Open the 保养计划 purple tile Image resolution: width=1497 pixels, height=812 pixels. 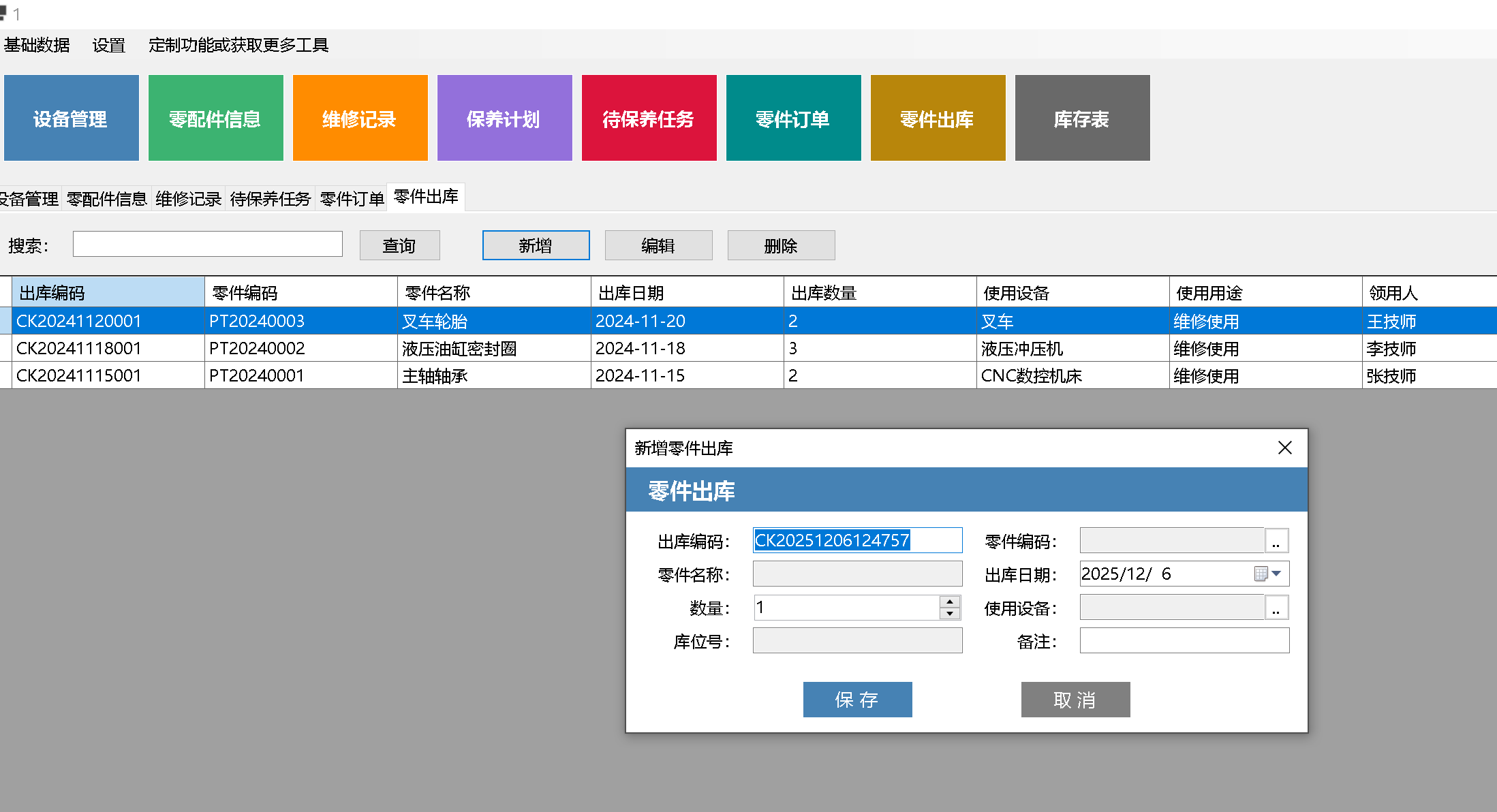click(504, 119)
